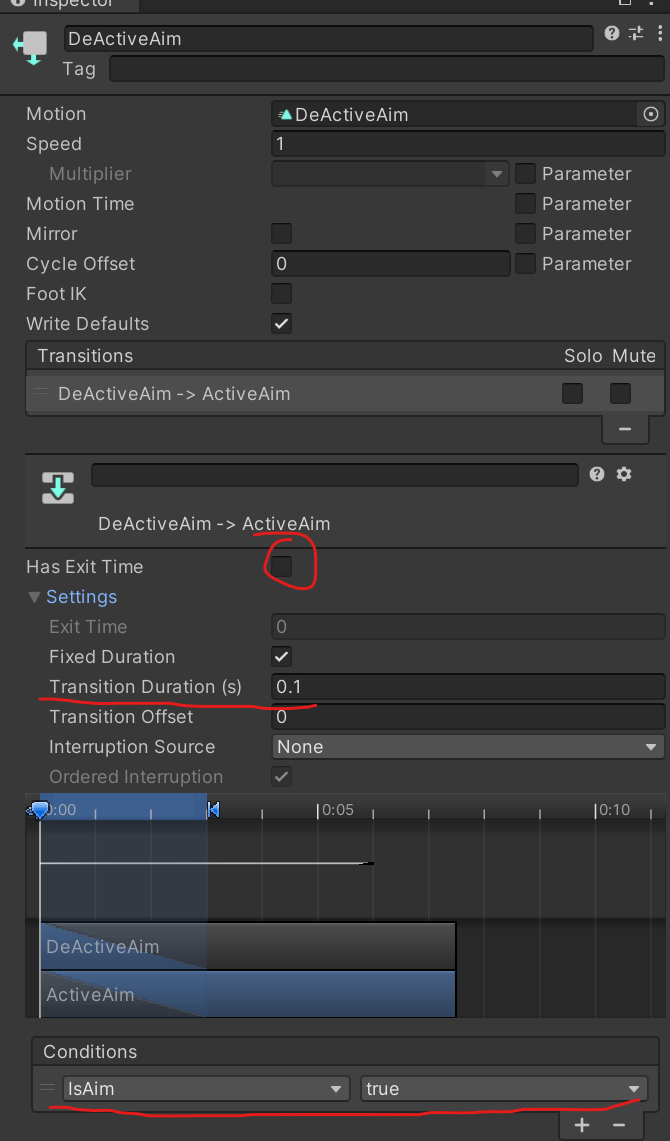Open transition settings gear menu
The width and height of the screenshot is (670, 1141).
point(624,474)
